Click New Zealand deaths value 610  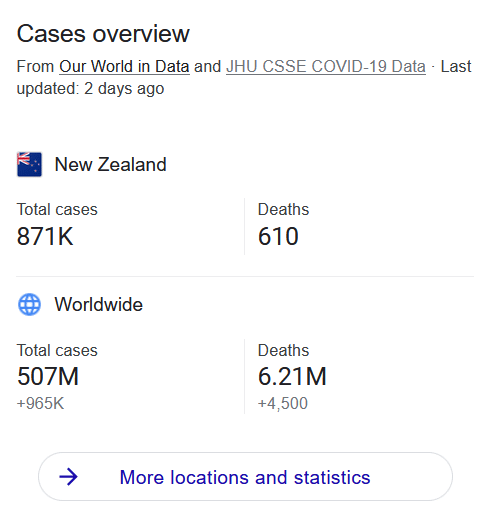(278, 236)
